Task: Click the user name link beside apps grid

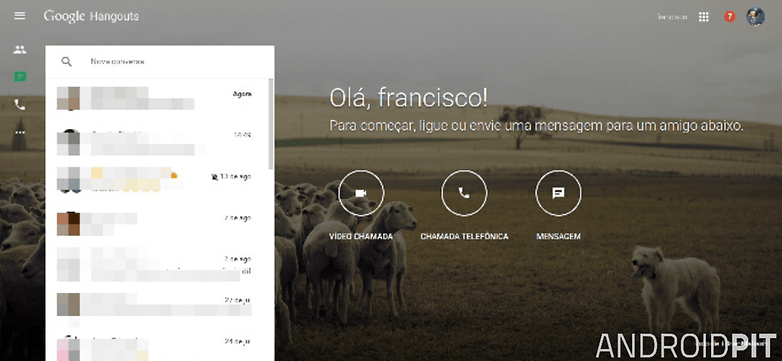Action: click(x=672, y=17)
